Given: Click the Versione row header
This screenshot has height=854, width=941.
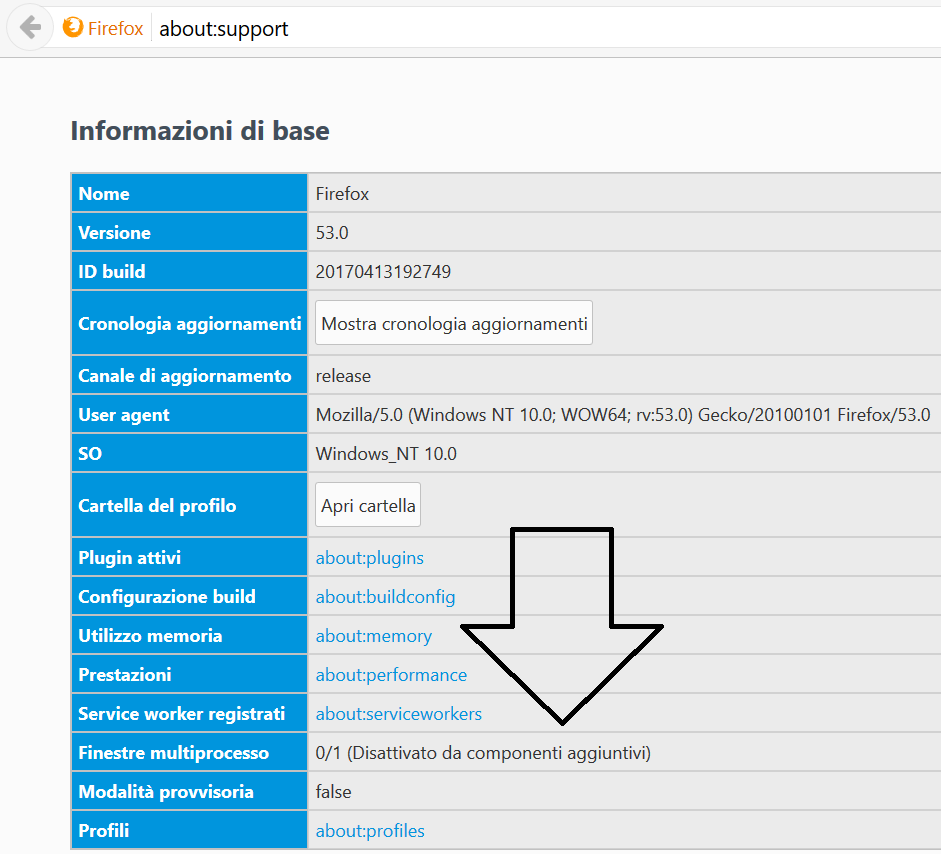Looking at the screenshot, I should pyautogui.click(x=189, y=232).
